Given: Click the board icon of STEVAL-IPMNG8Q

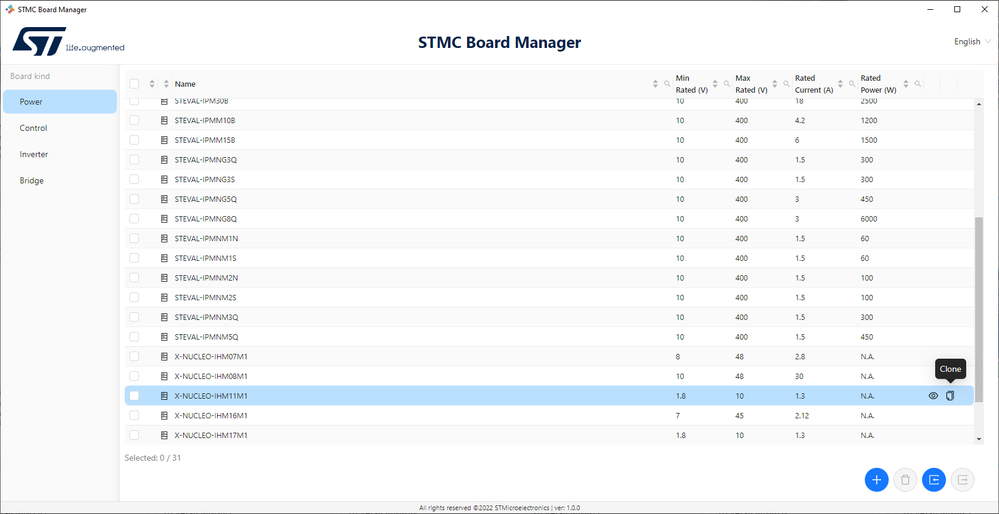Looking at the screenshot, I should (164, 218).
